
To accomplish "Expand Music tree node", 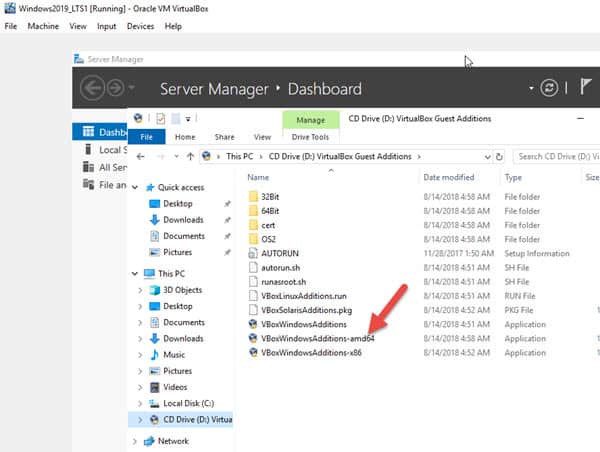I will click(x=140, y=355).
